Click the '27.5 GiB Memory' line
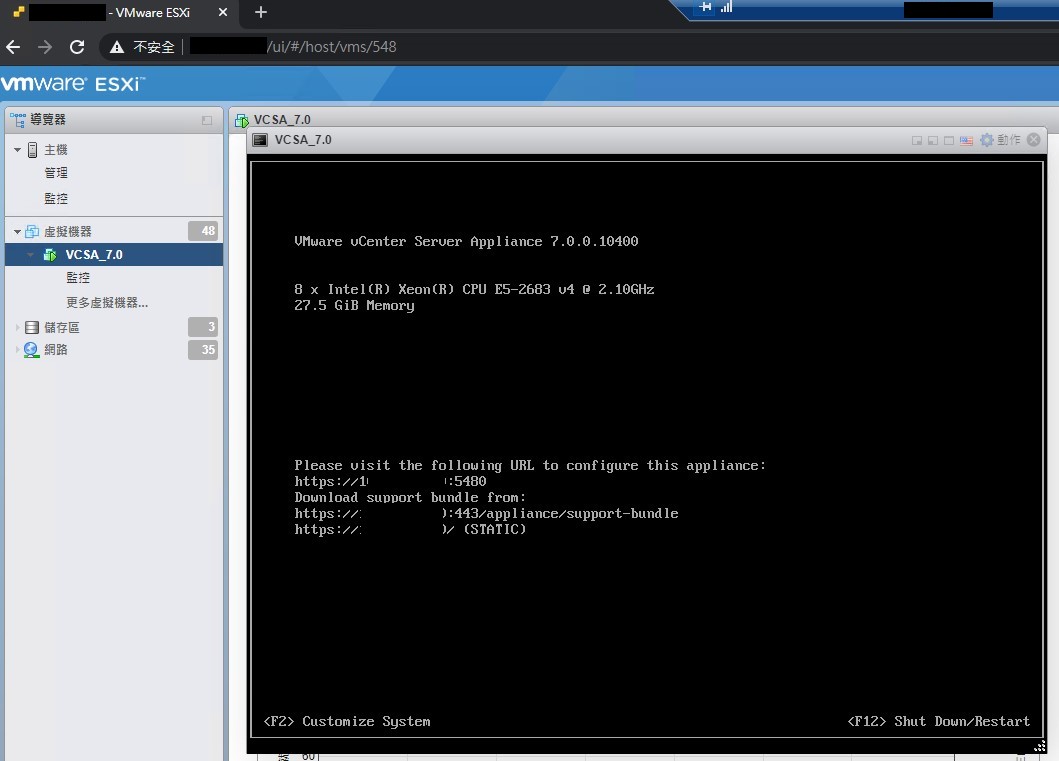1059x761 pixels. pos(354,305)
